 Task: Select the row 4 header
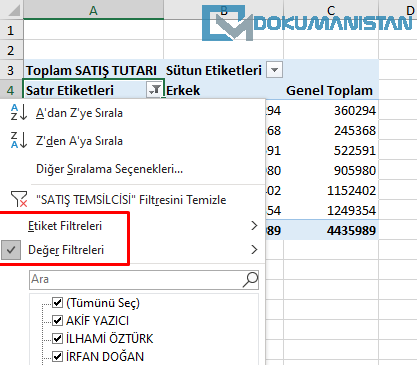click(x=11, y=90)
